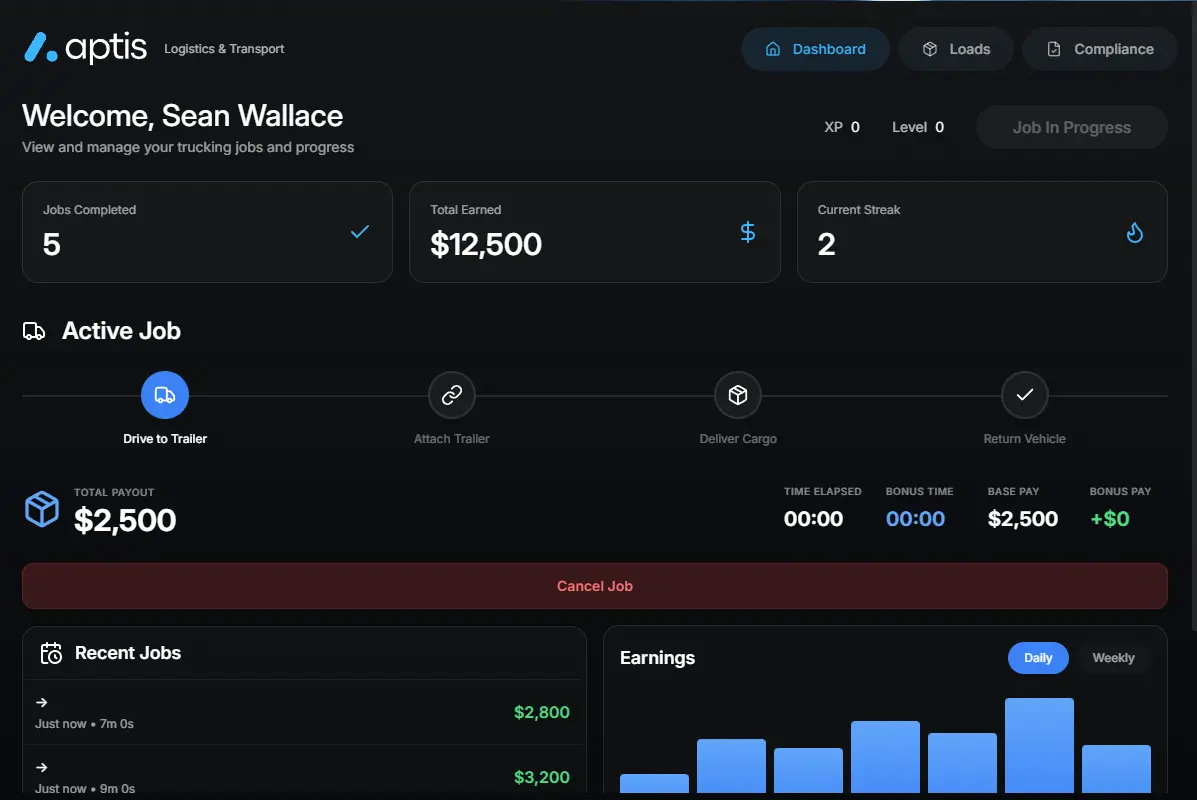Viewport: 1197px width, 800px height.
Task: Open the $3,200 recent job entry
Action: (302, 777)
